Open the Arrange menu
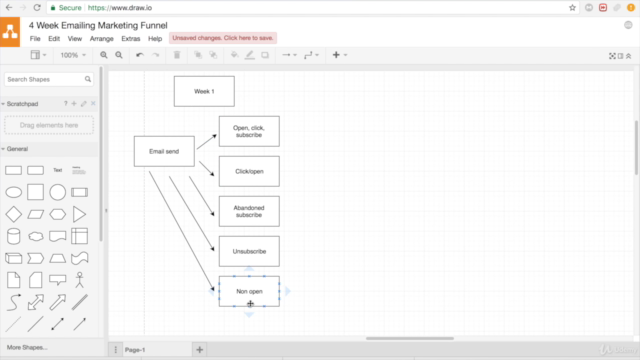This screenshot has height=360, width=640. (102, 39)
